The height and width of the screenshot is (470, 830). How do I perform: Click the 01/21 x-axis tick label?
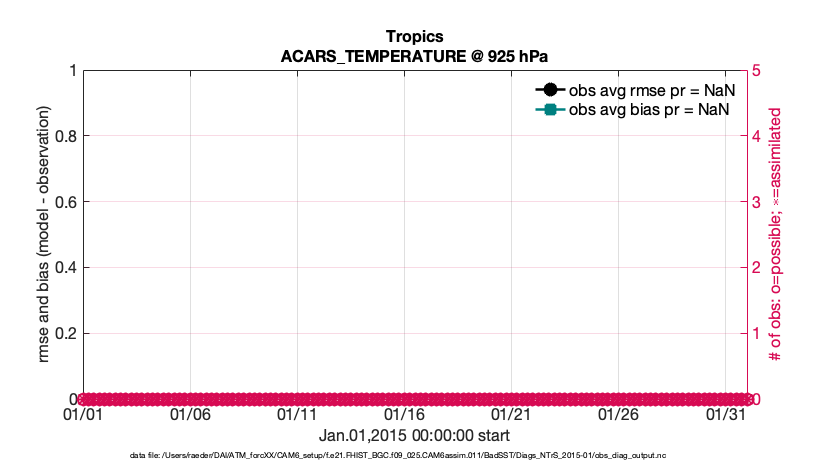(x=512, y=414)
